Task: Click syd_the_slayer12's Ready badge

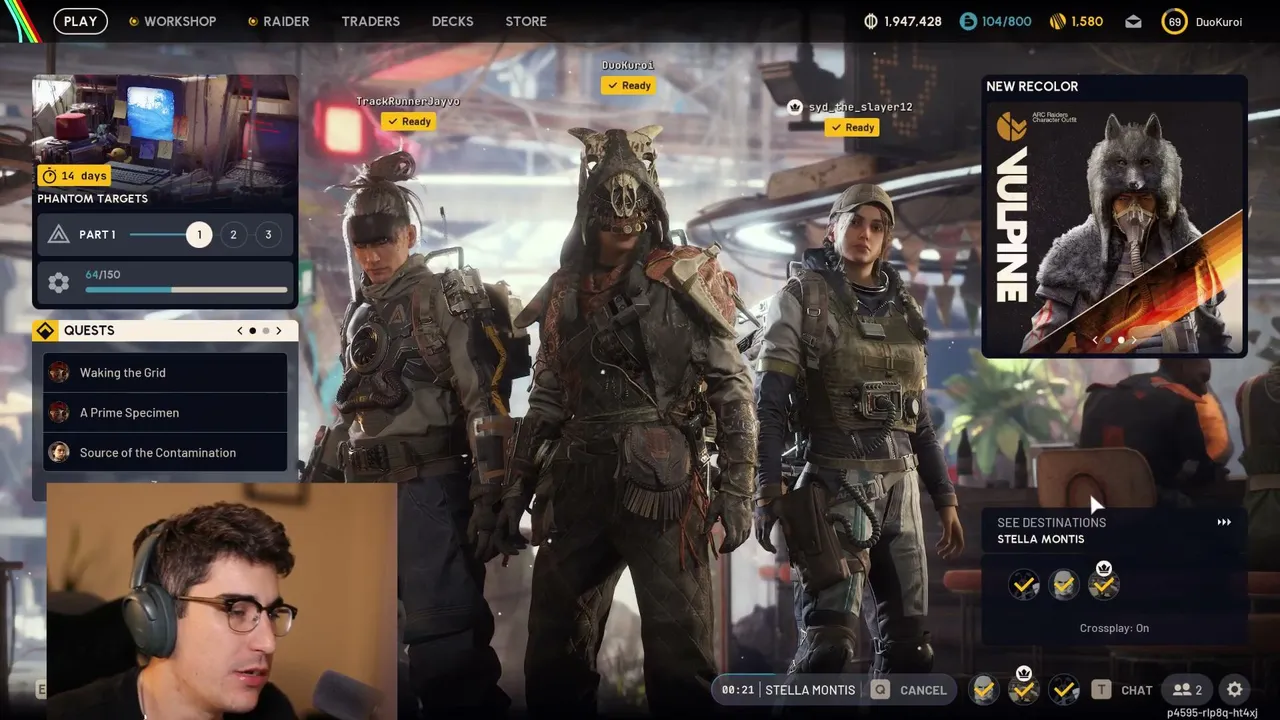Action: pos(852,127)
